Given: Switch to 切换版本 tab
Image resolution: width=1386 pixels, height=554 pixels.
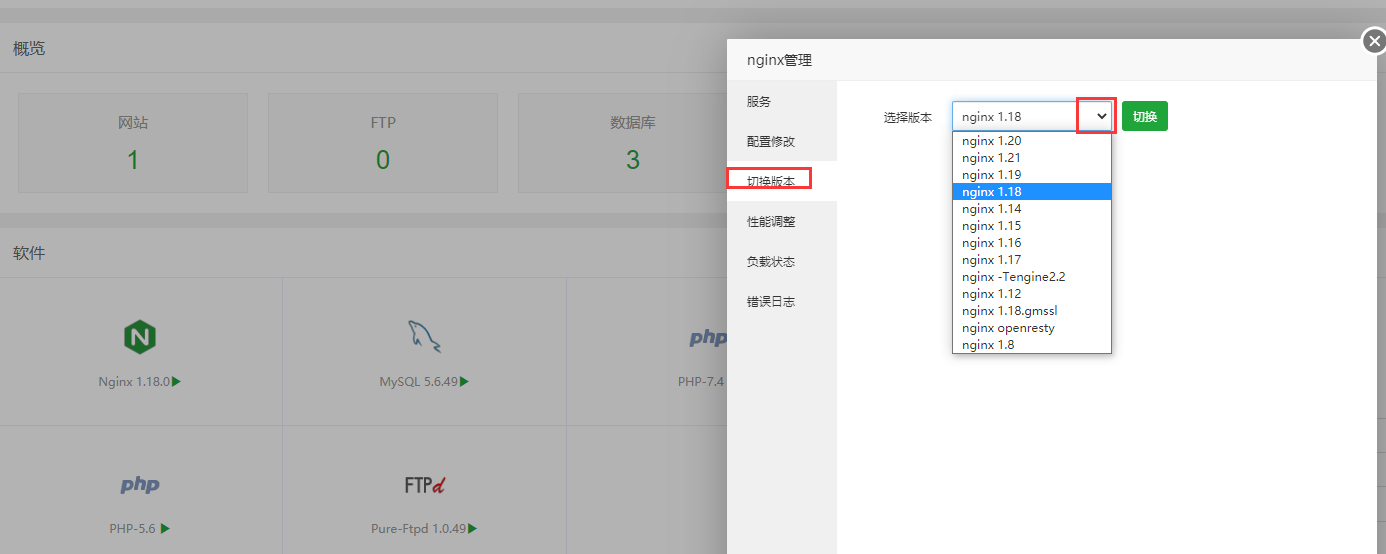Looking at the screenshot, I should click(782, 181).
